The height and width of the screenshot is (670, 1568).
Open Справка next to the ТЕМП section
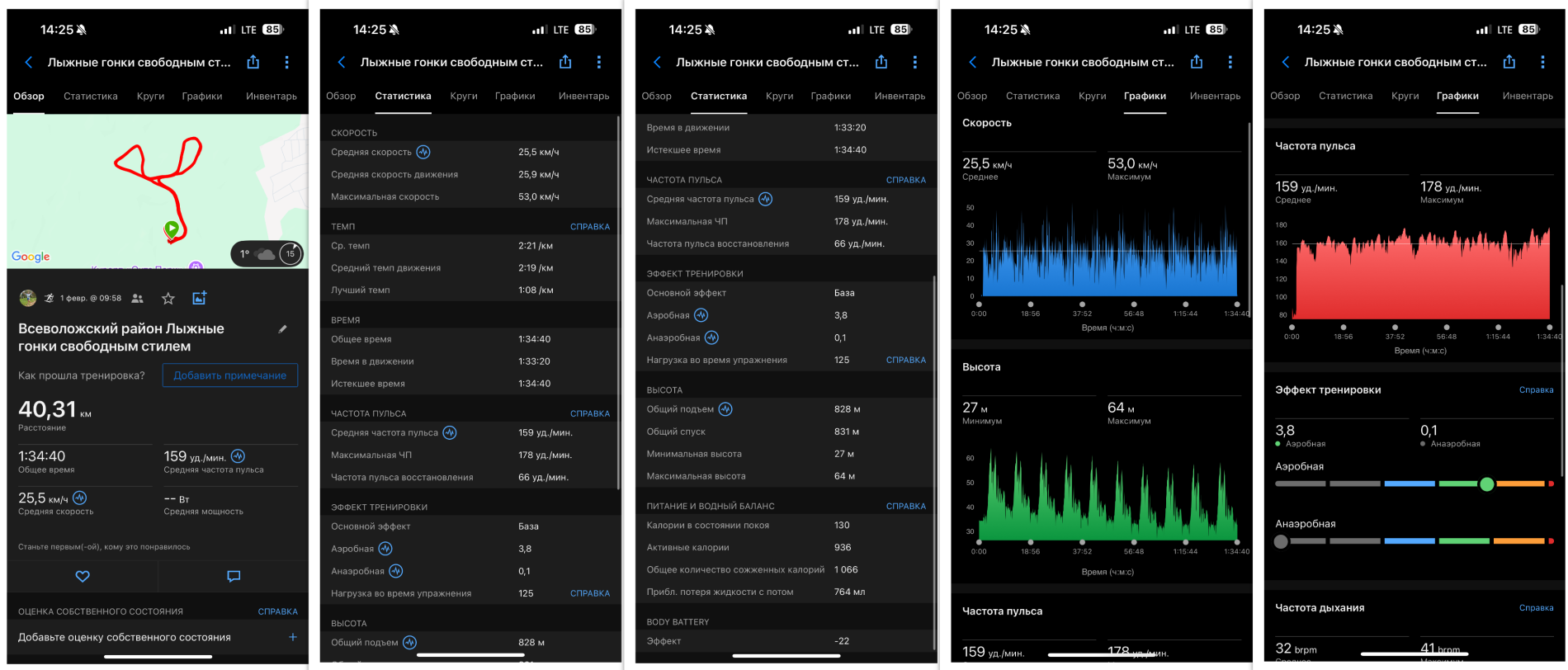pyautogui.click(x=590, y=226)
